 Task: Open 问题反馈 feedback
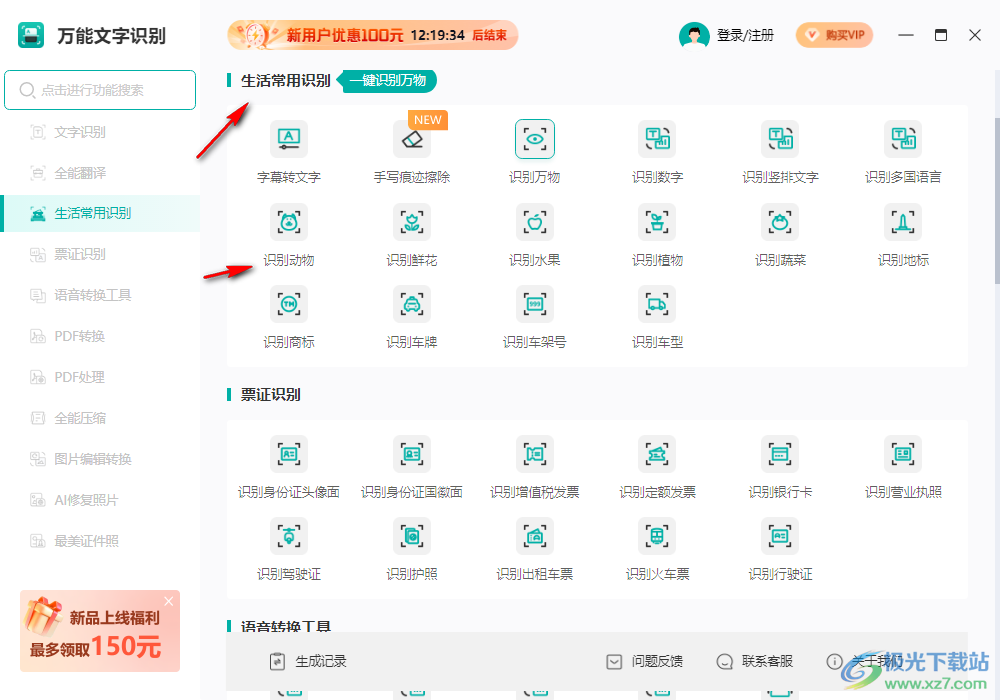pos(644,661)
